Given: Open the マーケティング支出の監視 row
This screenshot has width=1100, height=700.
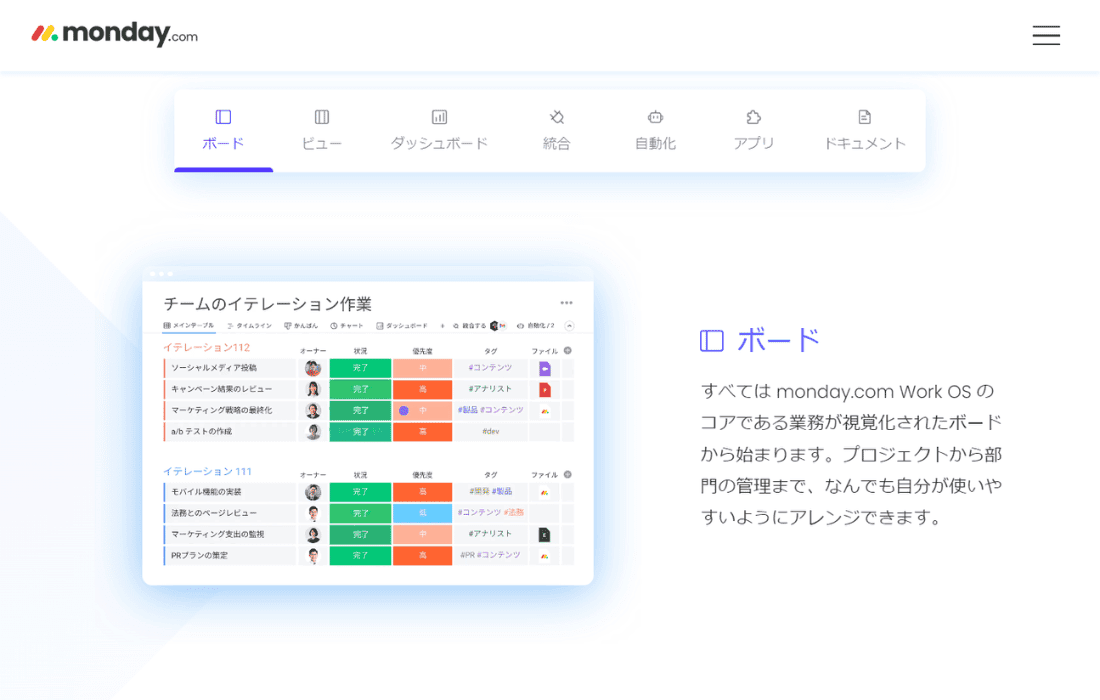Looking at the screenshot, I should 229,534.
